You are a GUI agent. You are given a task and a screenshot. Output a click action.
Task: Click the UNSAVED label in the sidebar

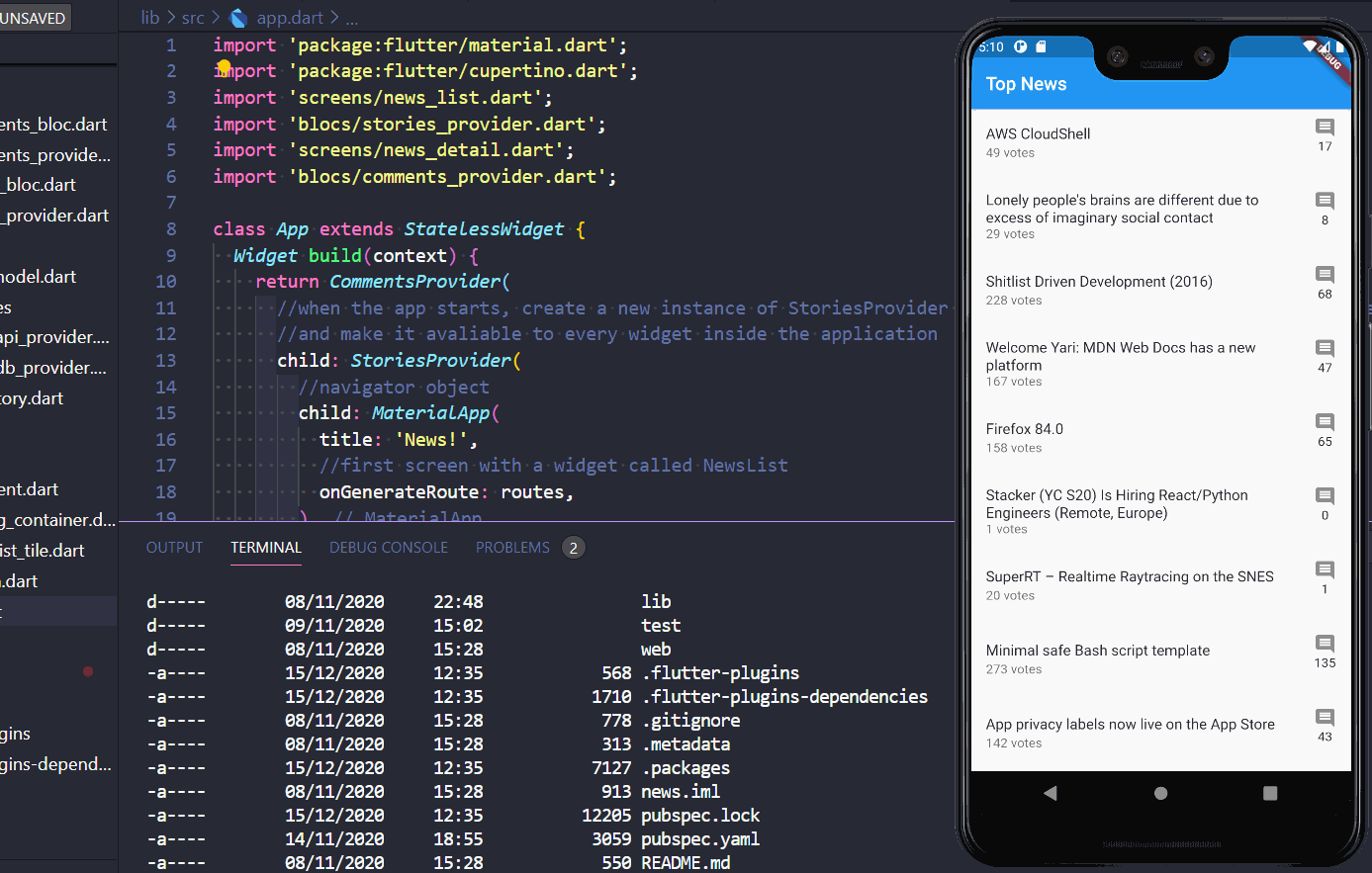[x=34, y=18]
